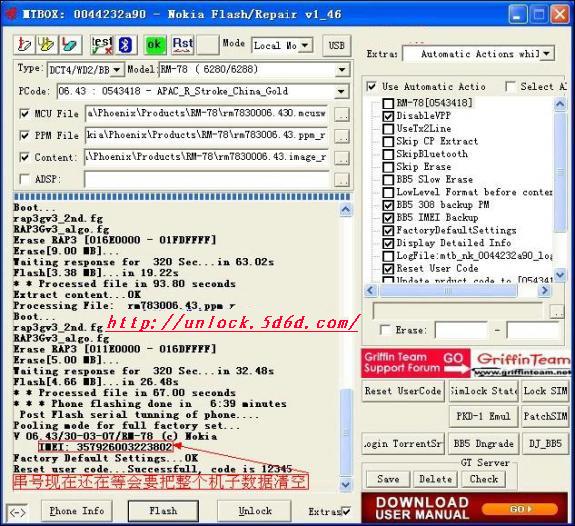
Task: Check the BB5 Slow Erase option
Action: pyautogui.click(x=388, y=180)
